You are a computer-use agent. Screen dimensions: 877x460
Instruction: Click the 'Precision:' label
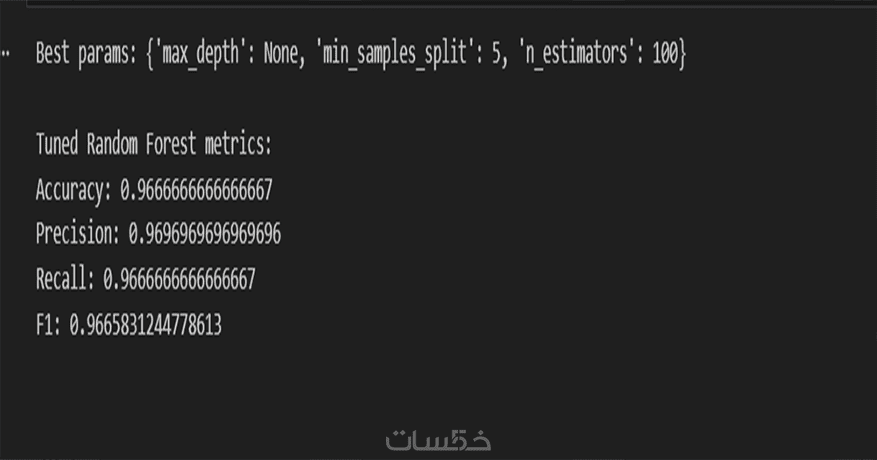(78, 234)
